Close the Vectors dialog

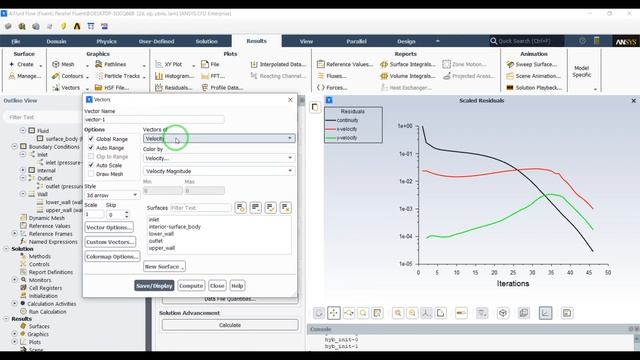click(x=290, y=100)
